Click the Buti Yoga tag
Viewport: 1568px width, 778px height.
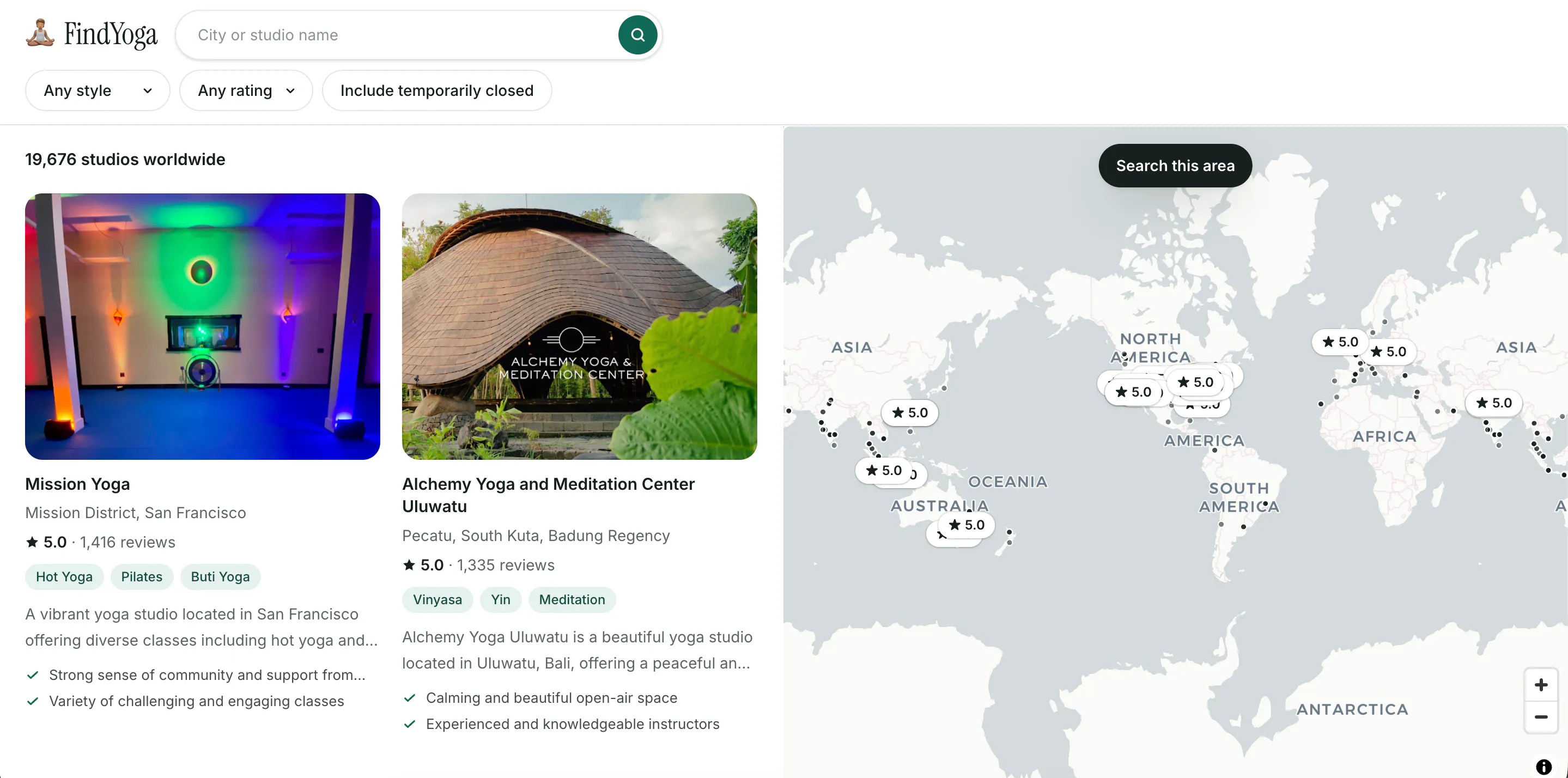click(220, 576)
